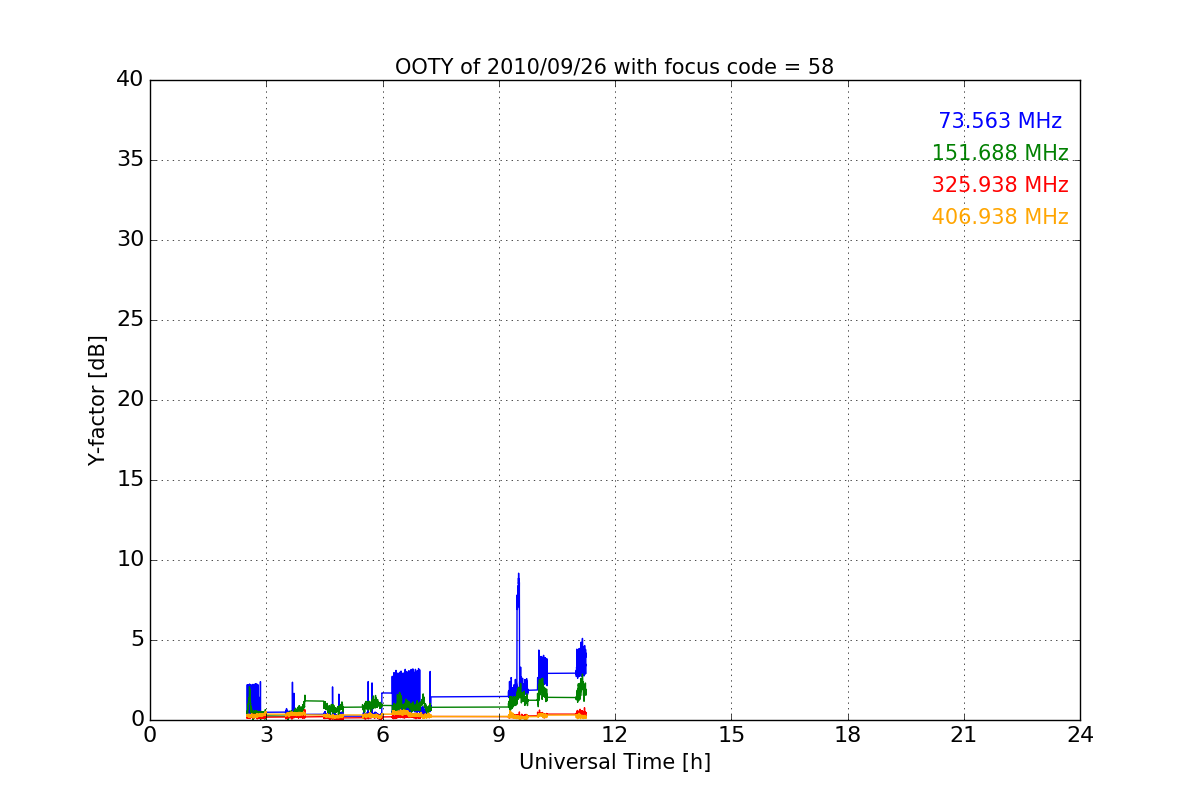The height and width of the screenshot is (800, 1200).
Task: Click x-axis tick label 12
Action: (615, 734)
